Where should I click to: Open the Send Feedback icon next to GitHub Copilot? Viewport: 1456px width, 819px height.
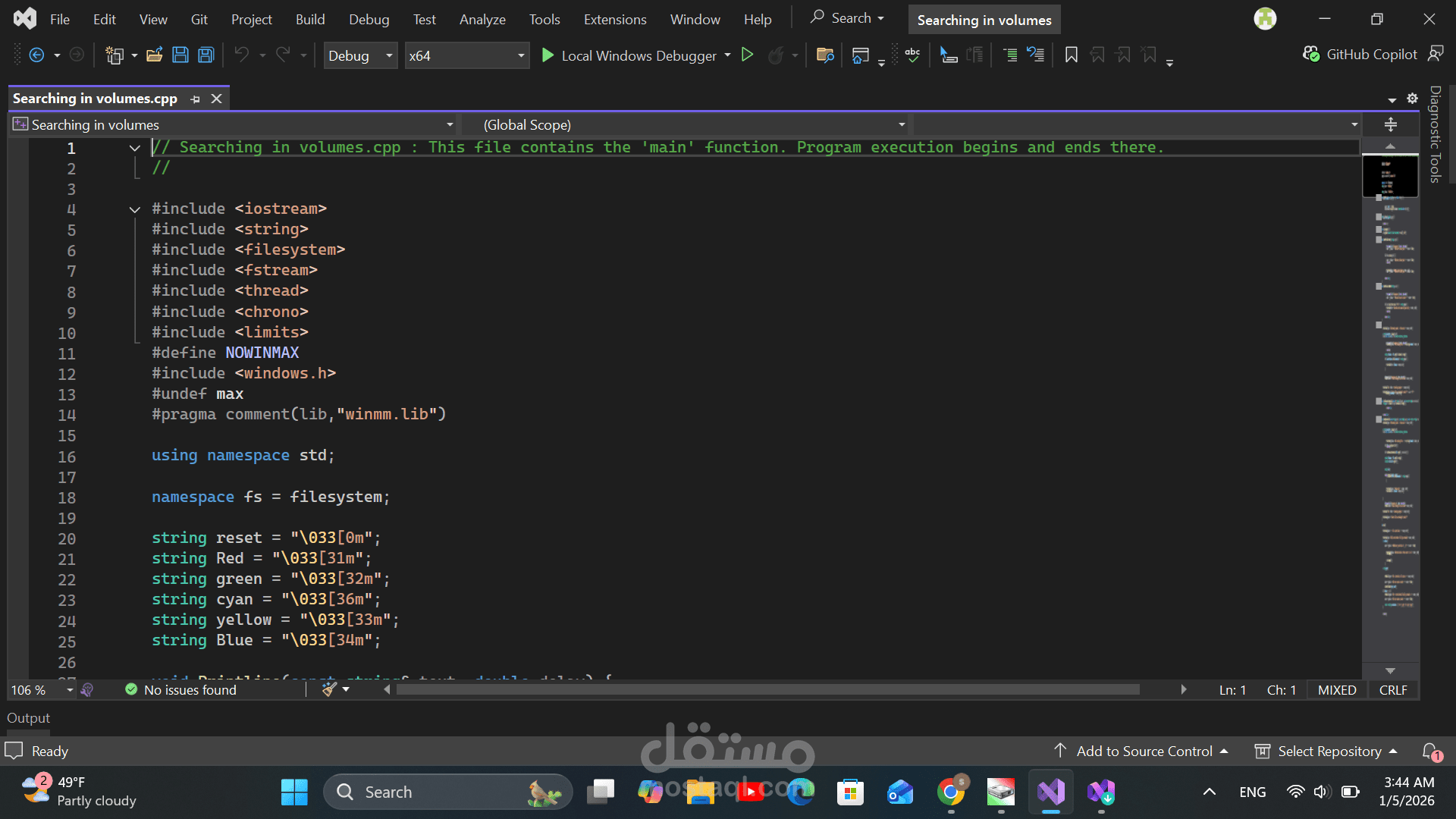(1436, 54)
